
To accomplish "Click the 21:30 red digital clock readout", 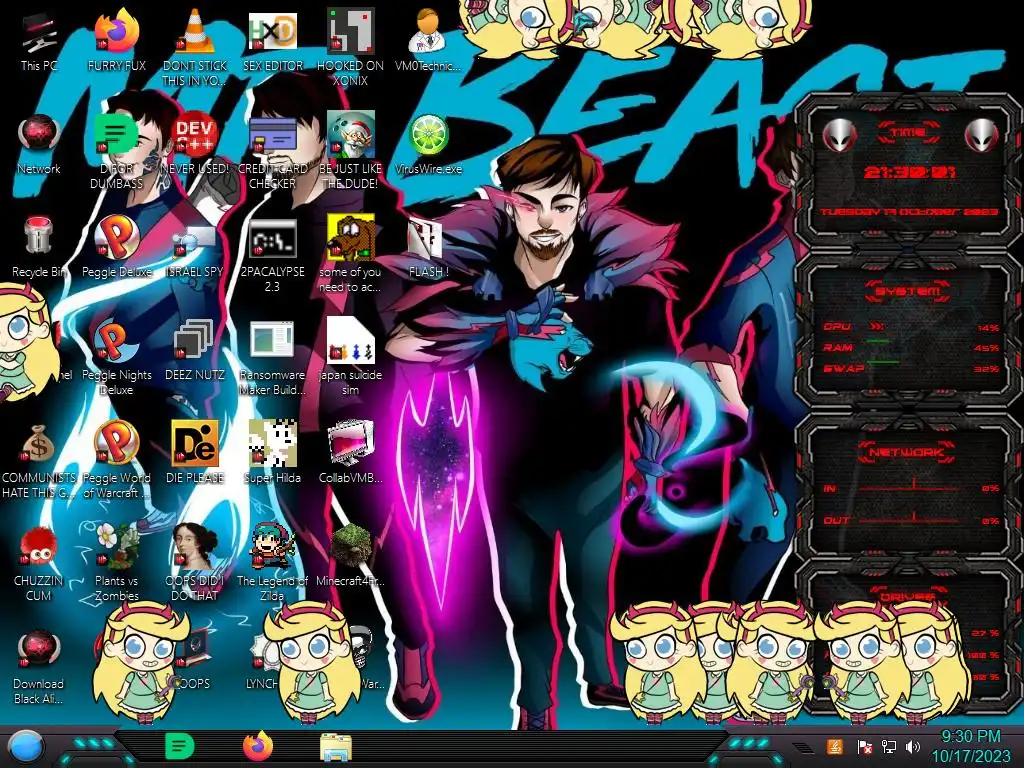I will click(x=910, y=172).
